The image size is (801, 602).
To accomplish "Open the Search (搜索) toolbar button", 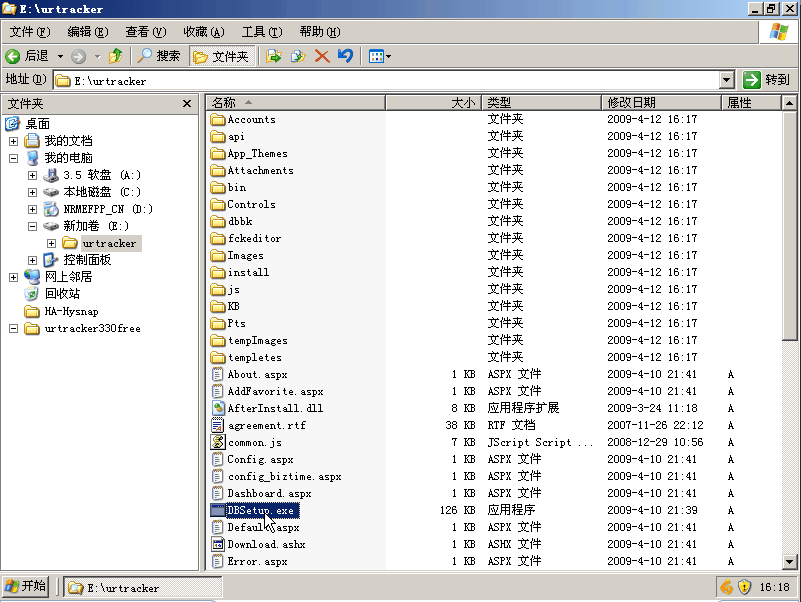I will coord(159,56).
